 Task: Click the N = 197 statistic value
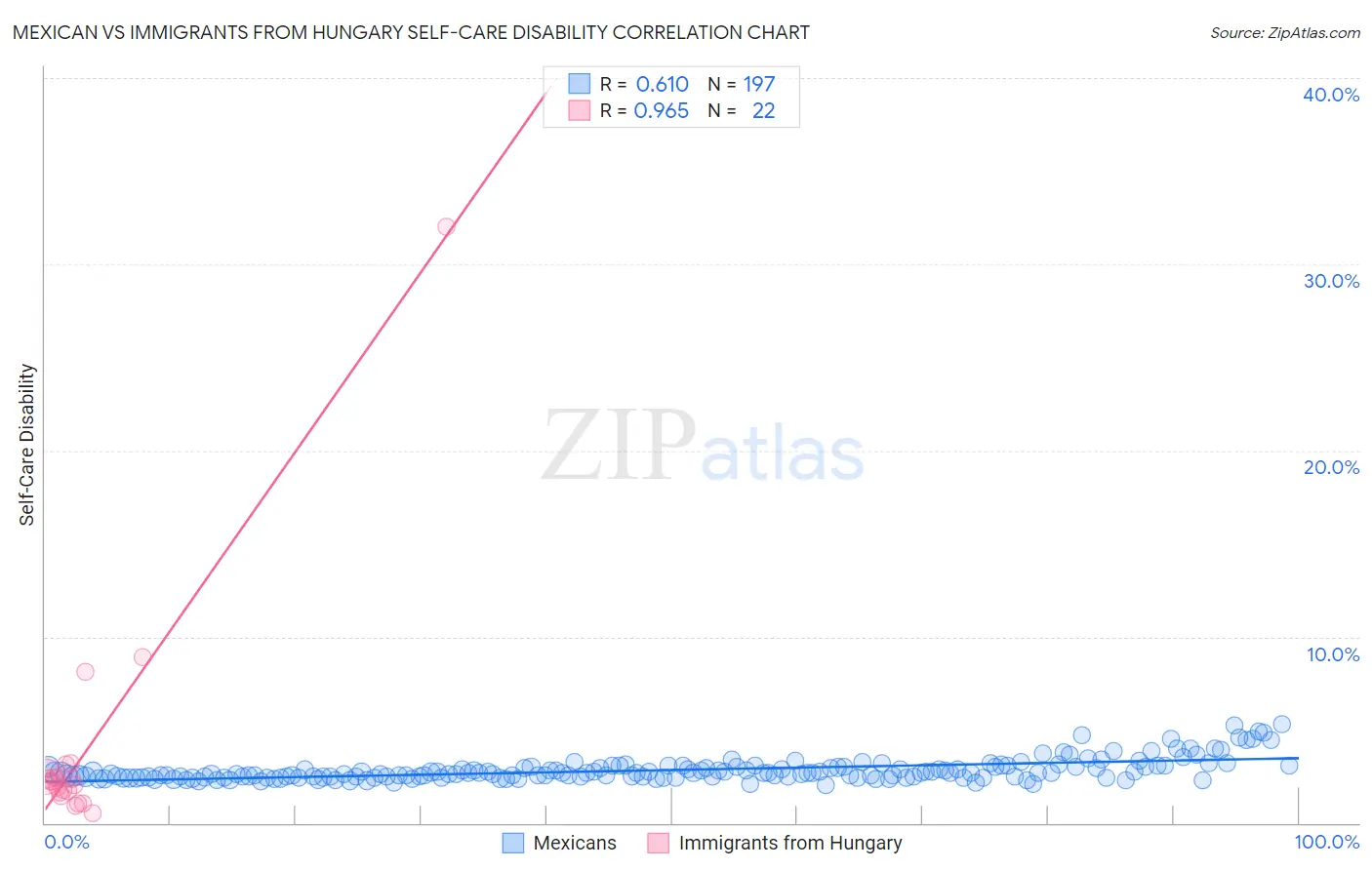point(742,84)
